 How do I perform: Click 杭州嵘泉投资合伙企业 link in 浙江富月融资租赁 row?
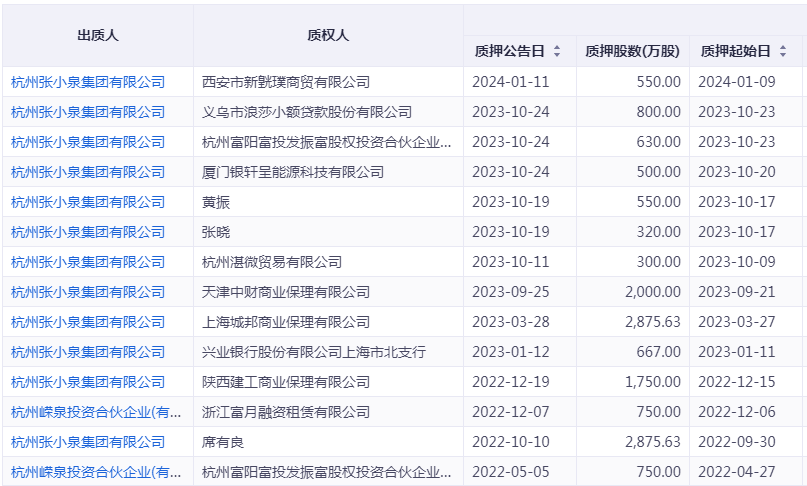(x=96, y=412)
